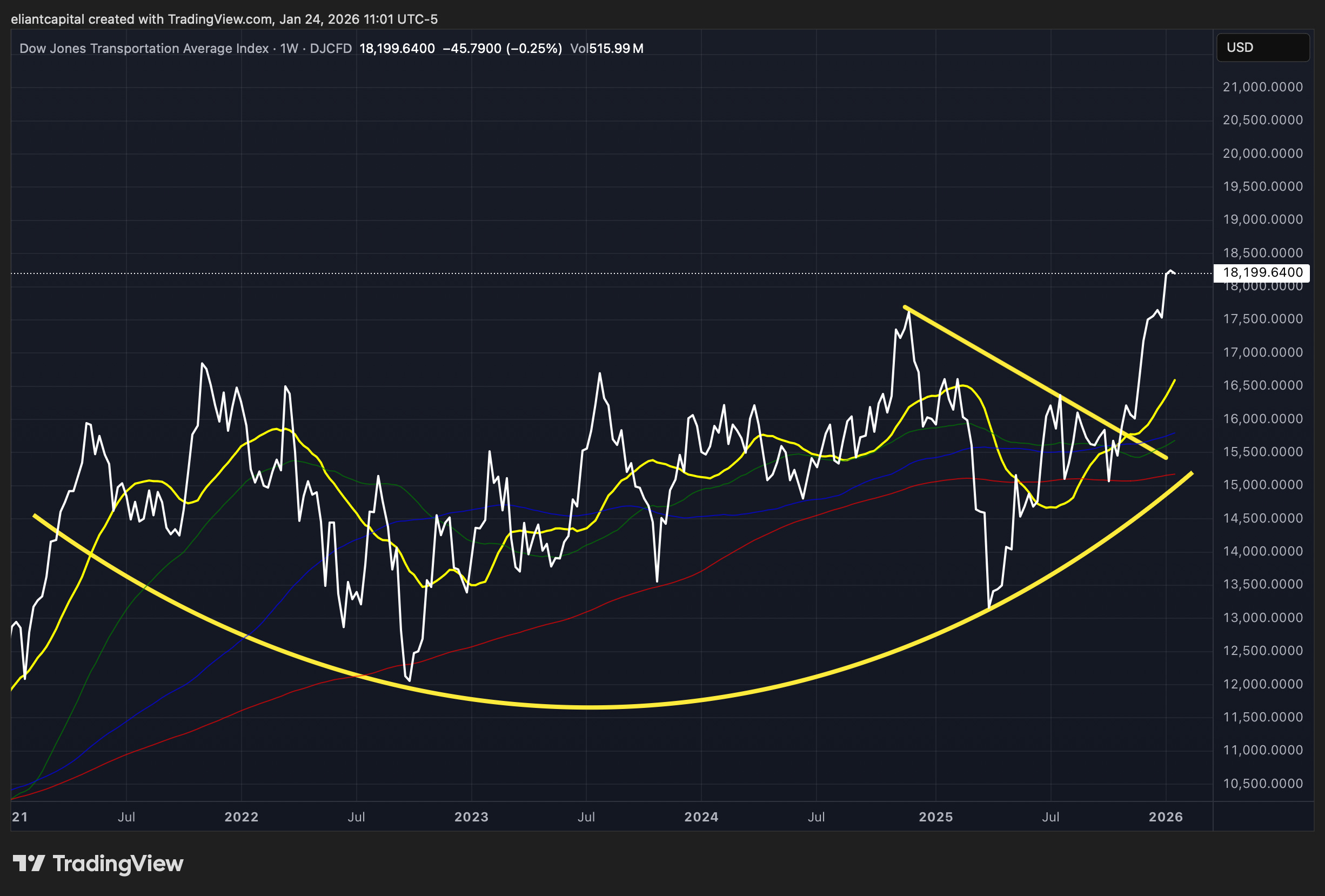Click the Jul label between 2022 and 2023
This screenshot has width=1325, height=896.
point(356,817)
